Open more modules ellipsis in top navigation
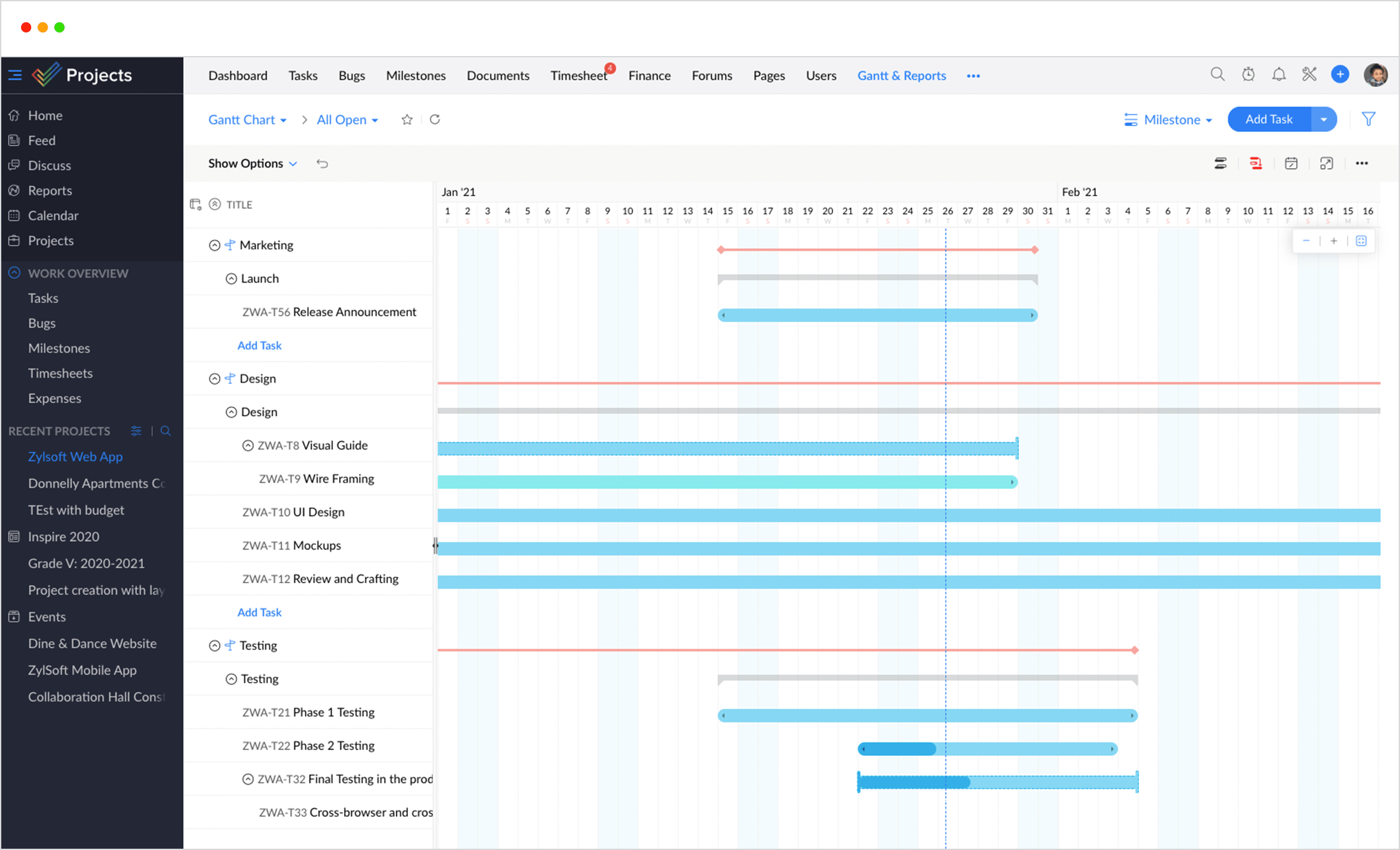This screenshot has width=1400, height=850. click(974, 76)
